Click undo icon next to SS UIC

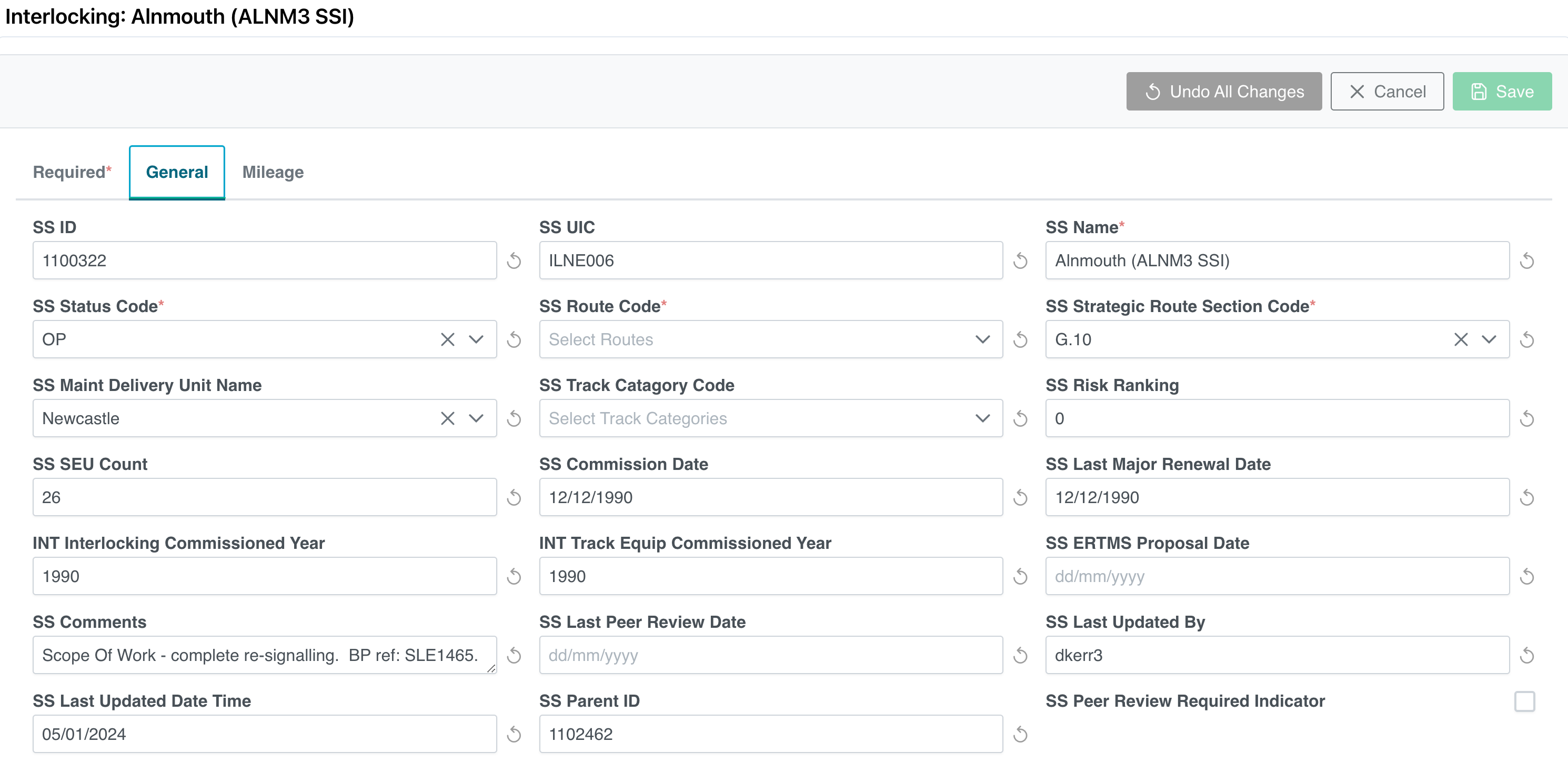(x=1021, y=261)
